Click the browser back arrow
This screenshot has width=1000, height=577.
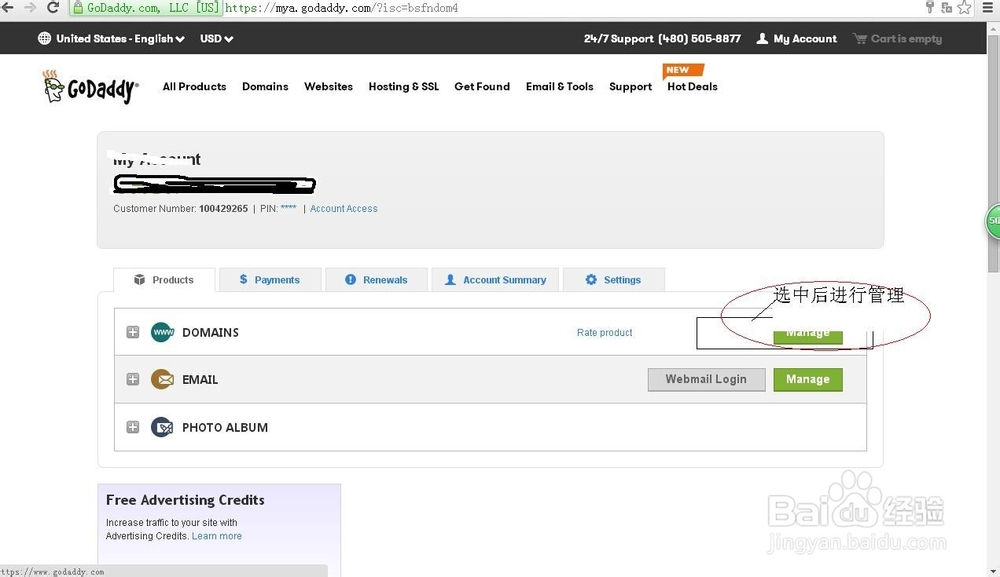[x=7, y=7]
